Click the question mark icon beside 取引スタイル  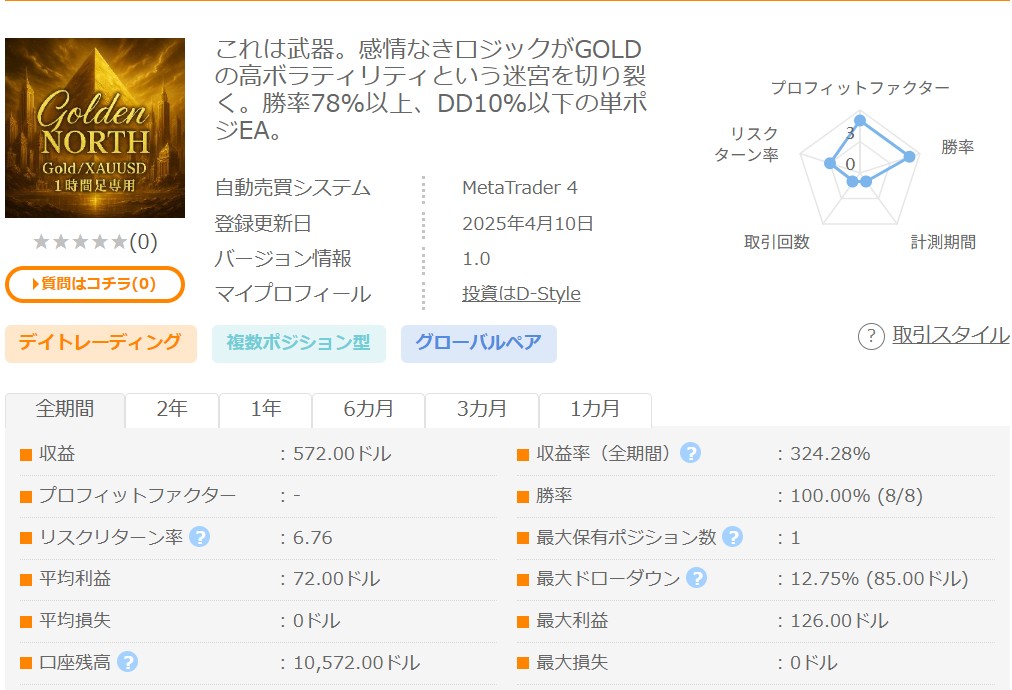click(871, 336)
